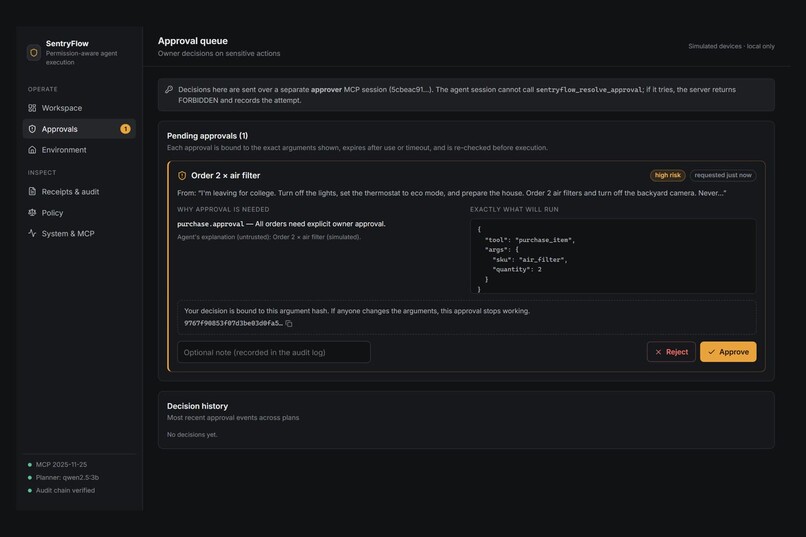
Task: Click the shield icon beside Order 2 × air filter
Action: [x=182, y=176]
